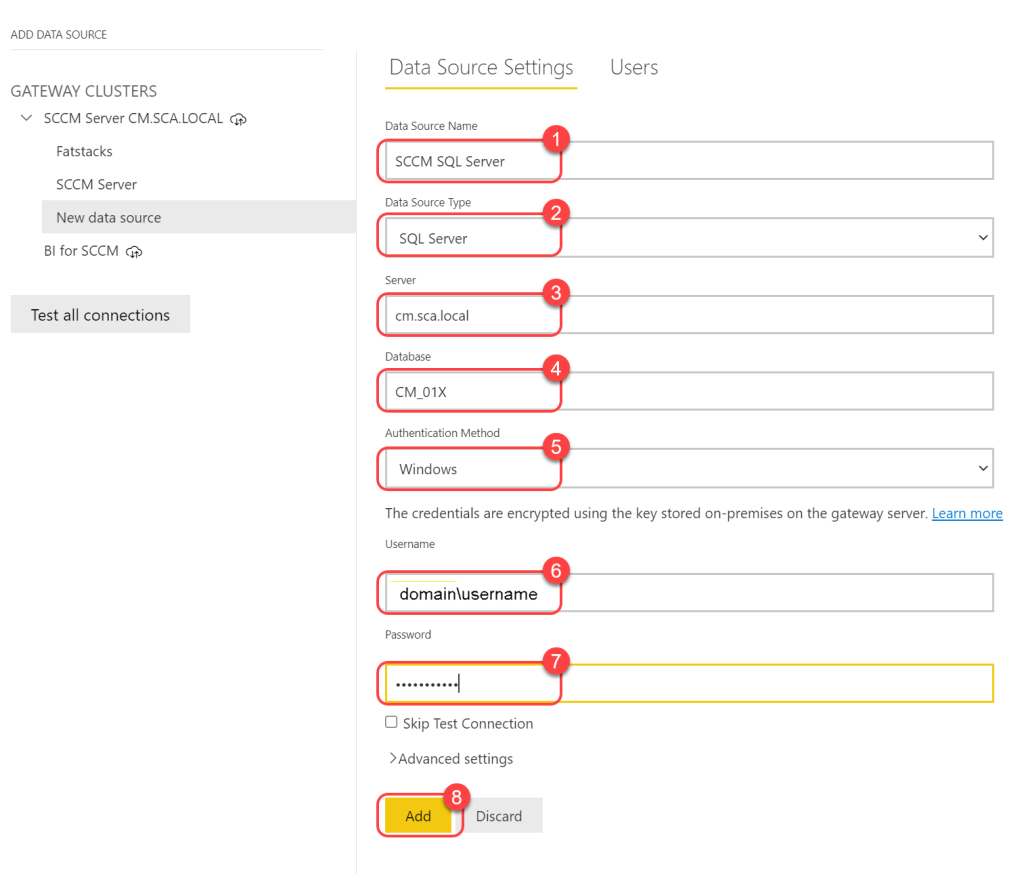Select SCCM Server data source in tree

pyautogui.click(x=96, y=185)
